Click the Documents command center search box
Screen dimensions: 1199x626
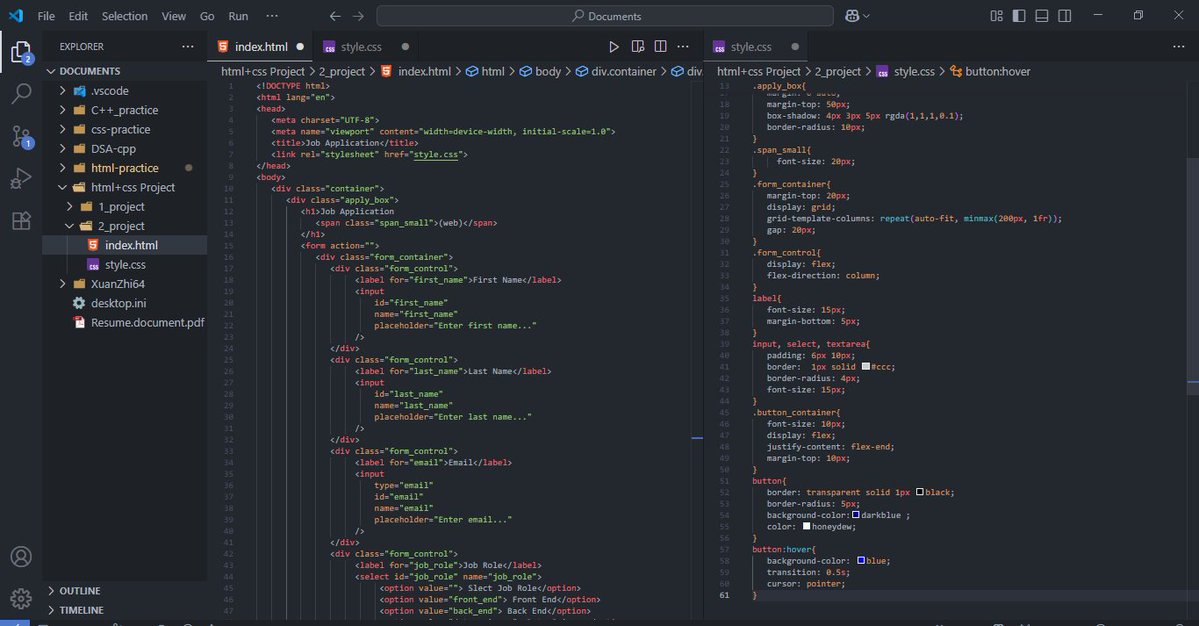pyautogui.click(x=605, y=16)
